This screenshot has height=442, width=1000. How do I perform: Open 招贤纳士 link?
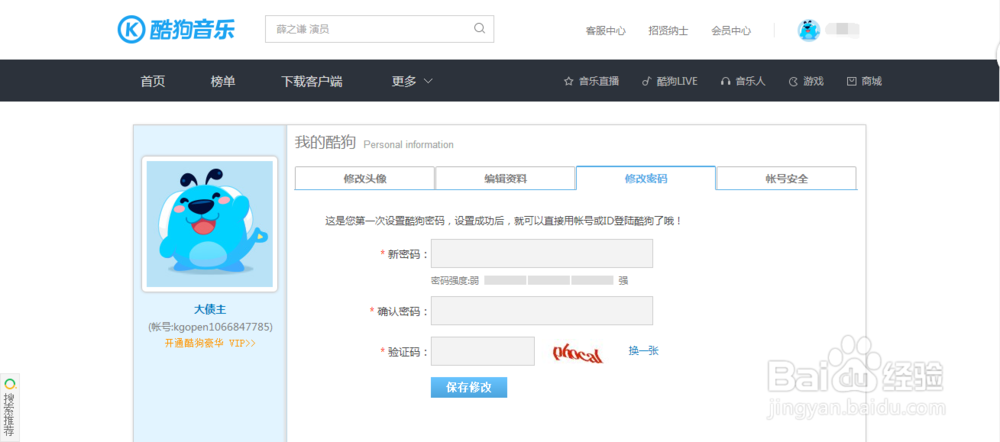coord(668,31)
